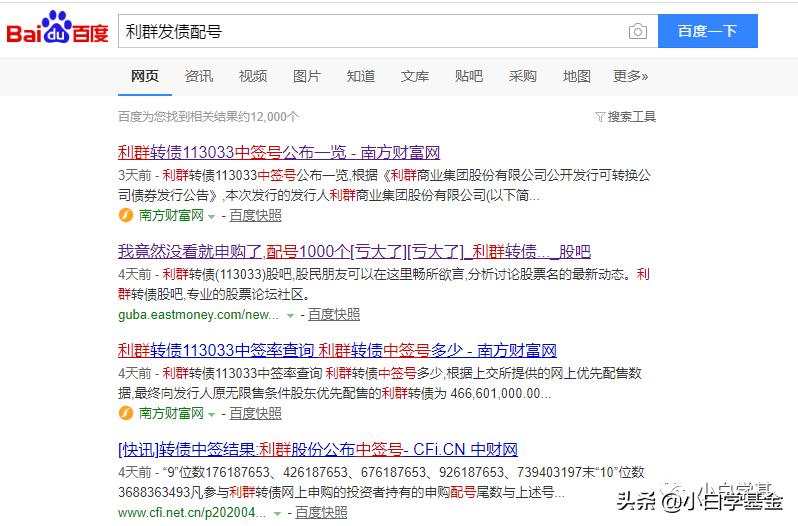798x526 pixels.
Task: Click snippet line 4天前 - 利群转债(113033)股吧,股民朋友
Action: pyautogui.click(x=384, y=275)
